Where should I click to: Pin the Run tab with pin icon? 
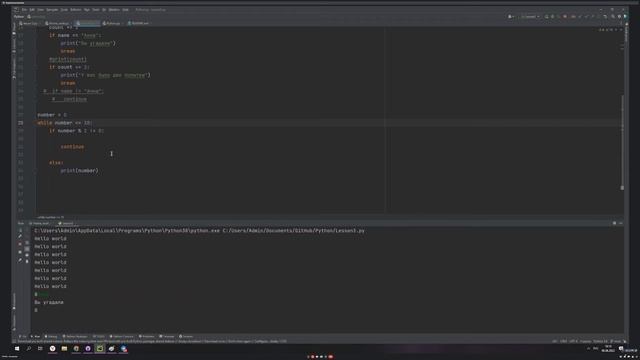(x=20, y=260)
